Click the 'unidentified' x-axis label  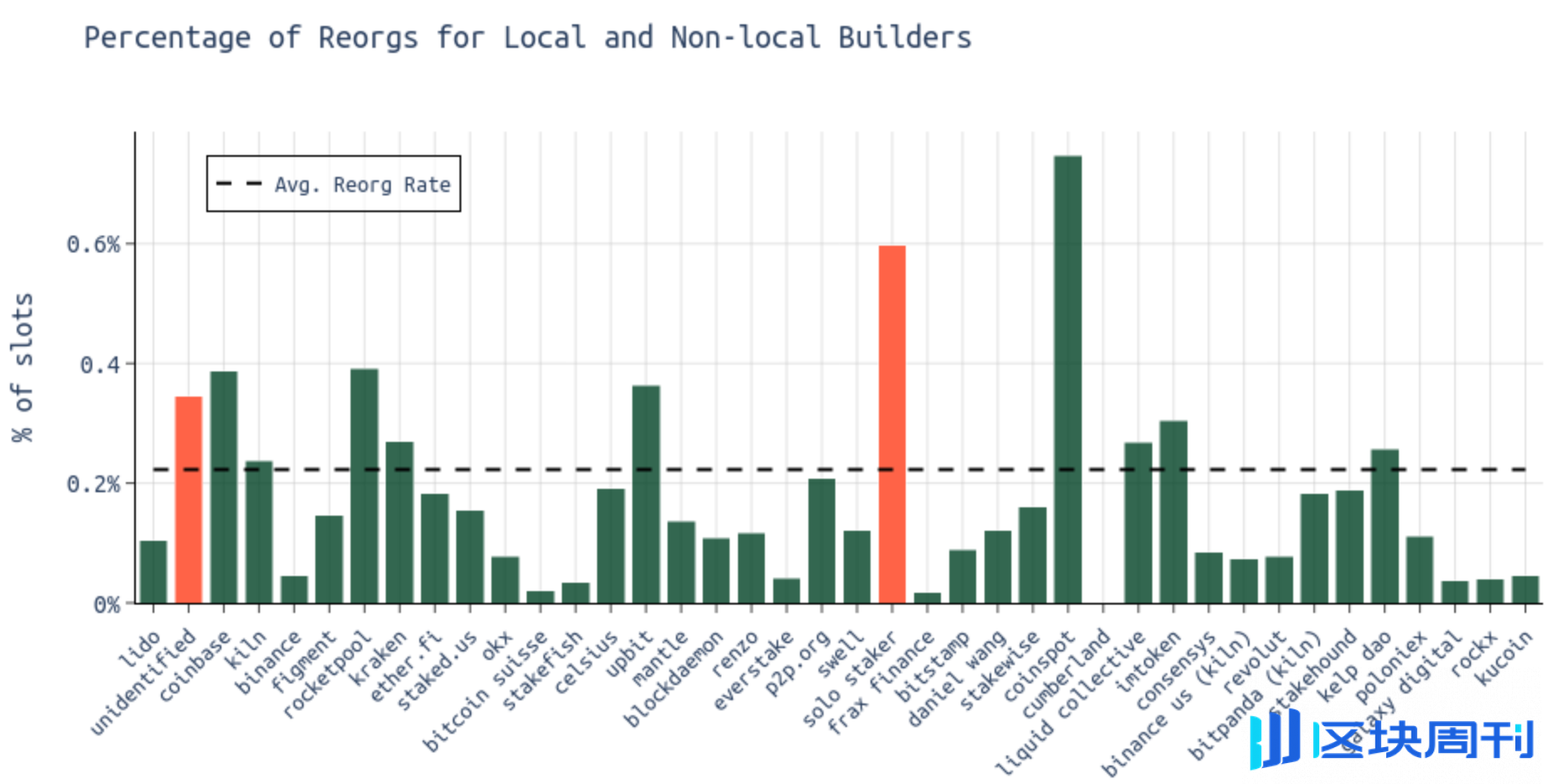(143, 682)
